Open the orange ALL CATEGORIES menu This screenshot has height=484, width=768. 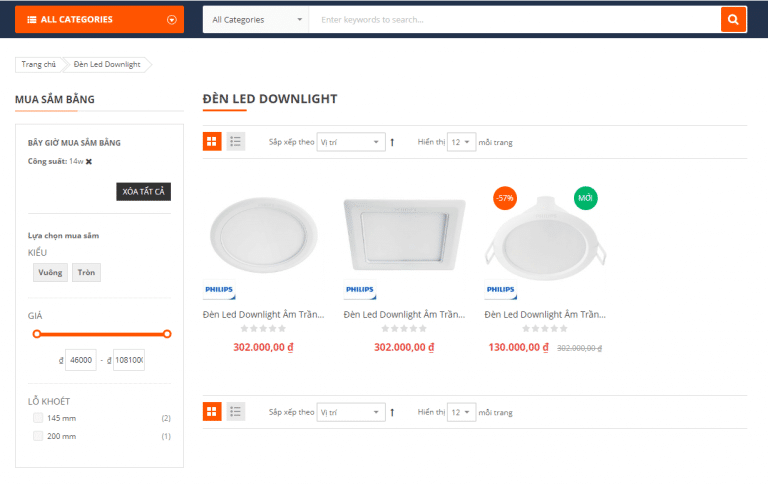(99, 19)
